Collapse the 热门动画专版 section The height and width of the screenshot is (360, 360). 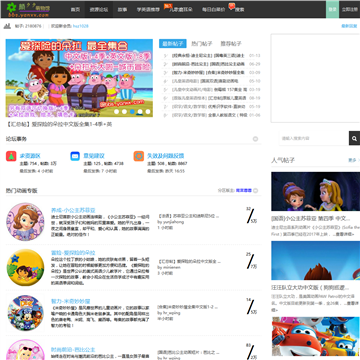(x=255, y=191)
